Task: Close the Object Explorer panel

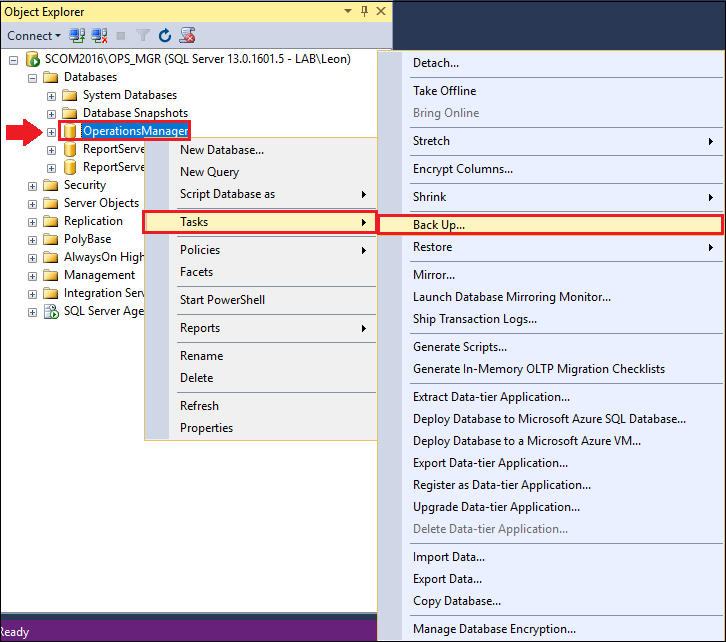Action: (x=381, y=11)
